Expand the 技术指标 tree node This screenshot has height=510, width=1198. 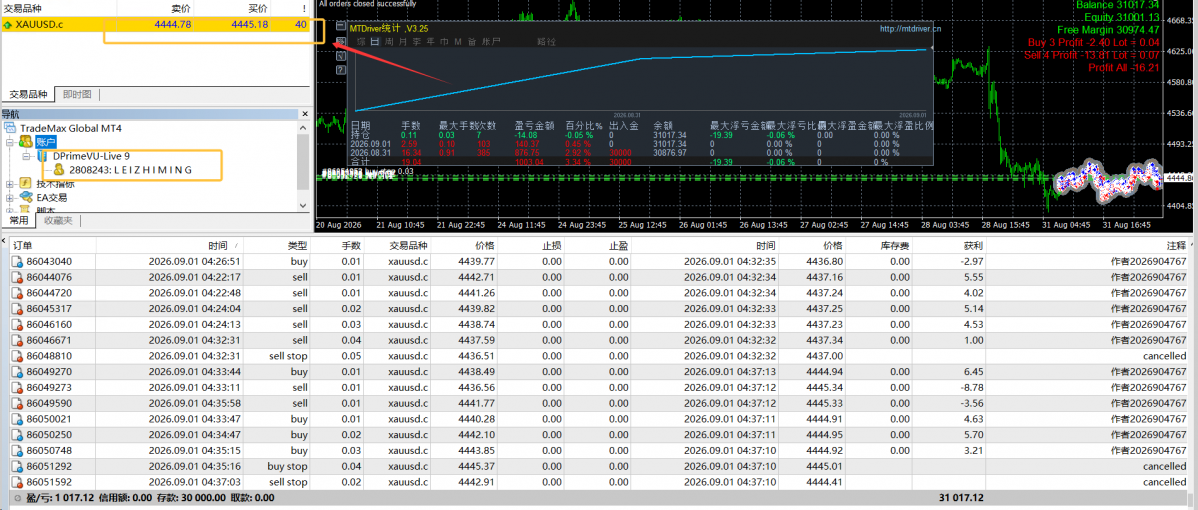[x=9, y=183]
